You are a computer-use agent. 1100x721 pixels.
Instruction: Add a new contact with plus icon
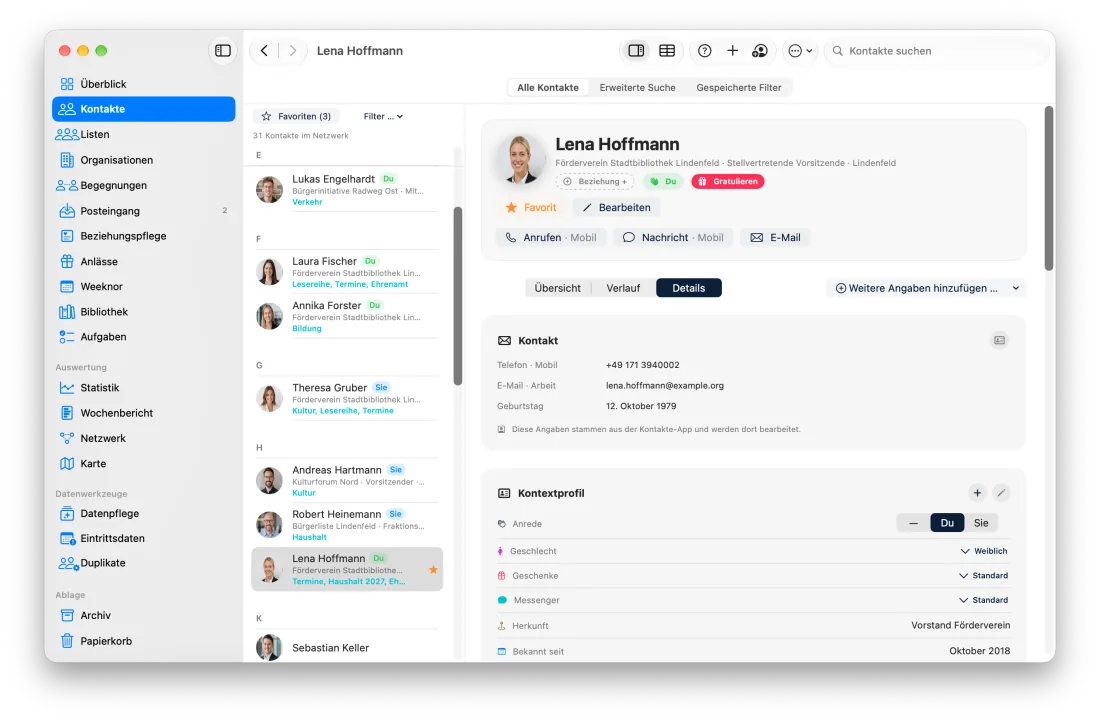[732, 50]
